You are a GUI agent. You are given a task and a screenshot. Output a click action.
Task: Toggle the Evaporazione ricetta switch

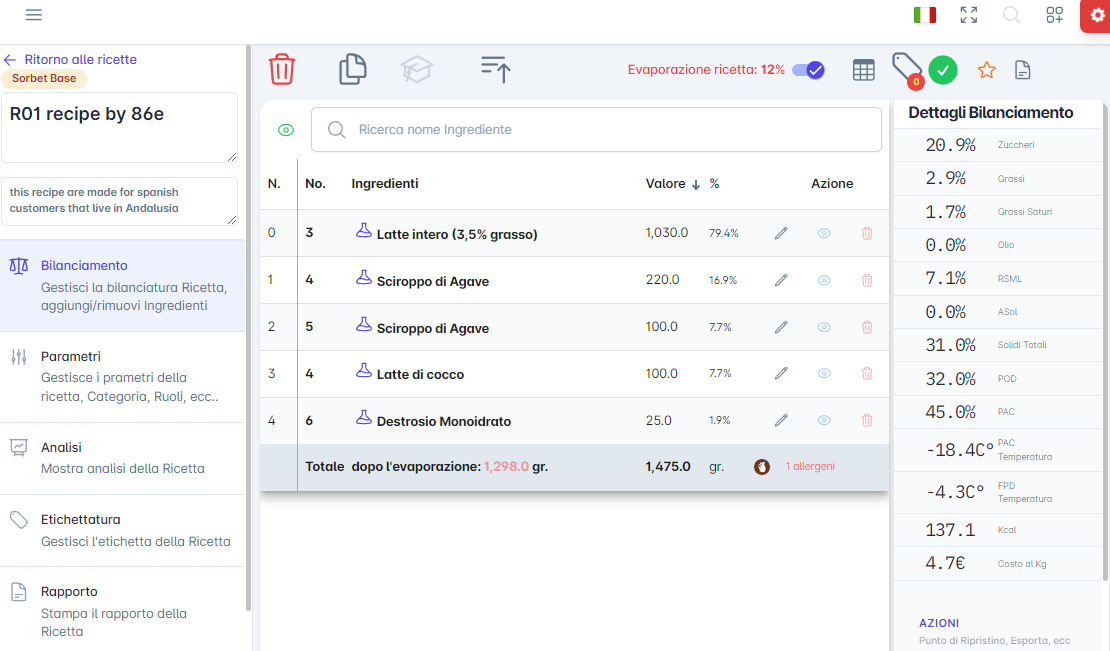coord(808,70)
